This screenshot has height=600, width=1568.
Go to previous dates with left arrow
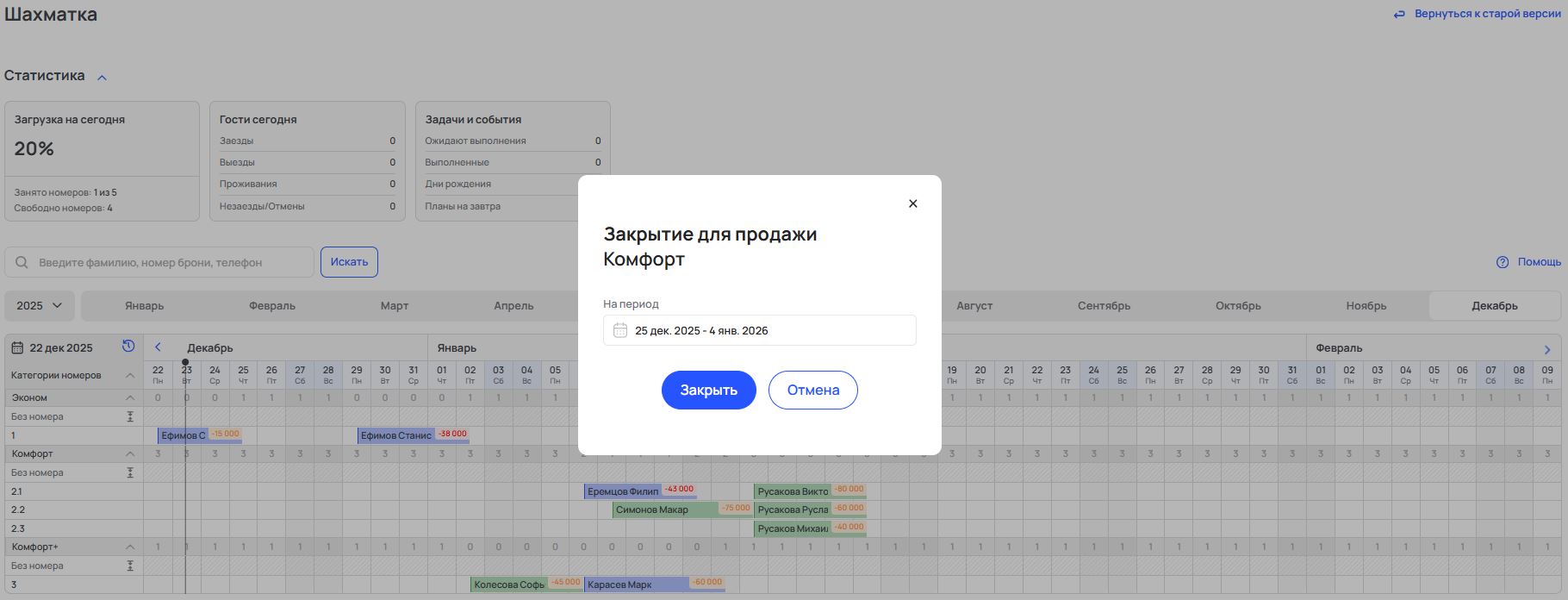(158, 347)
